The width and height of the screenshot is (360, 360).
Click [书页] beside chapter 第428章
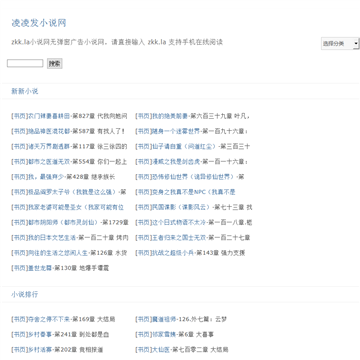[19, 177]
